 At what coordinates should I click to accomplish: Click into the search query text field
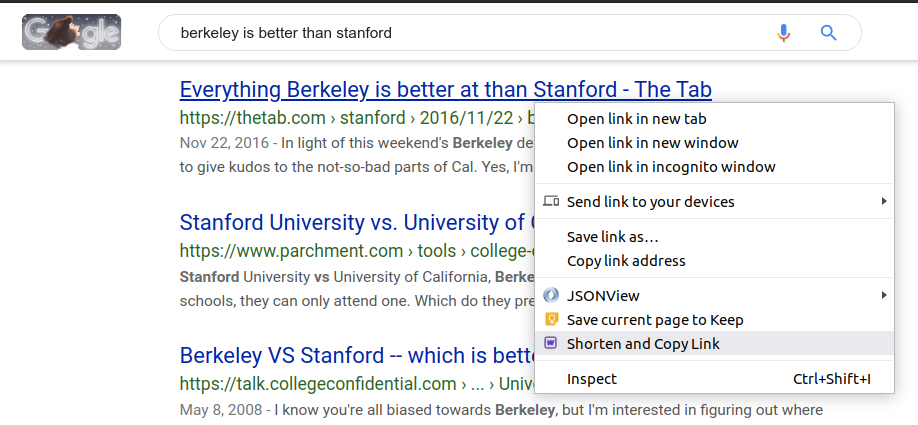(470, 33)
